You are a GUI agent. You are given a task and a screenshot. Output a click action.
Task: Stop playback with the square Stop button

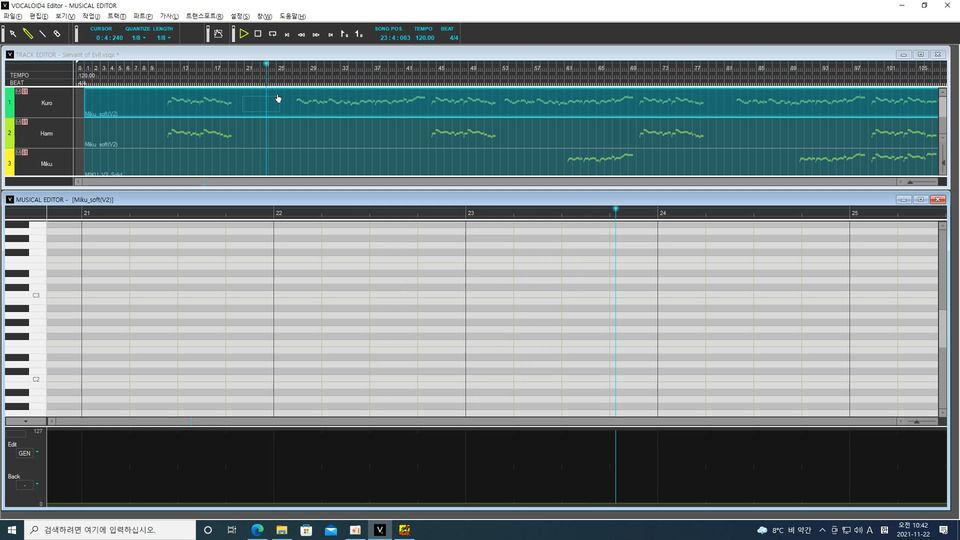pos(258,34)
